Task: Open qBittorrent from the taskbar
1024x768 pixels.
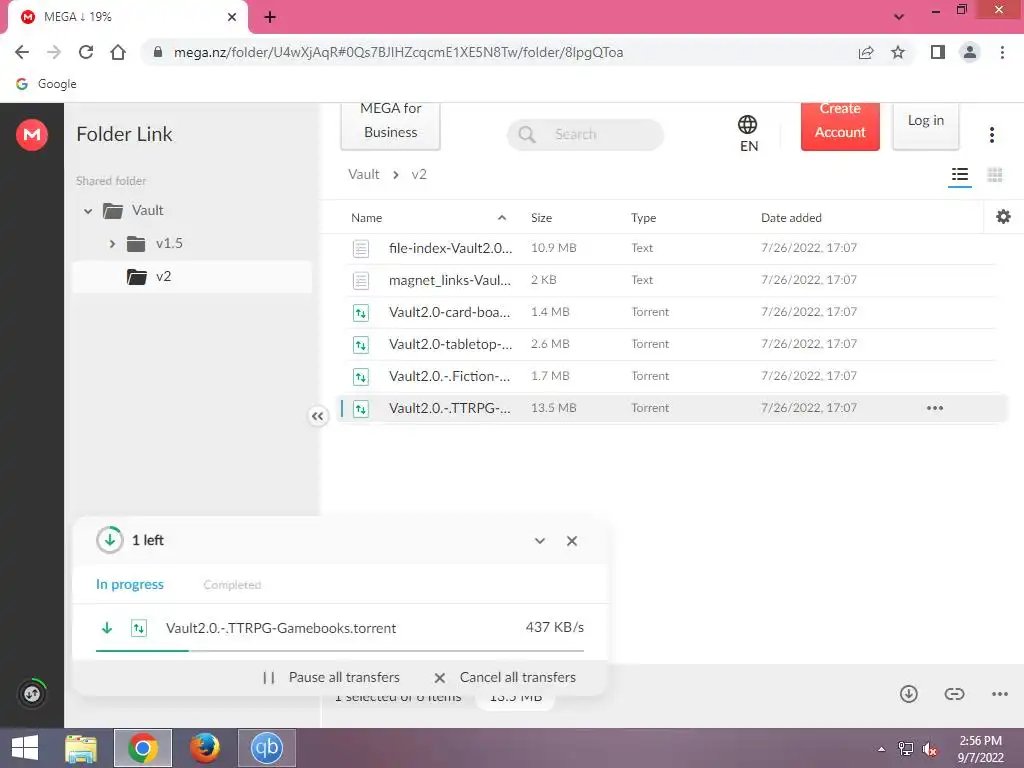Action: pos(266,748)
